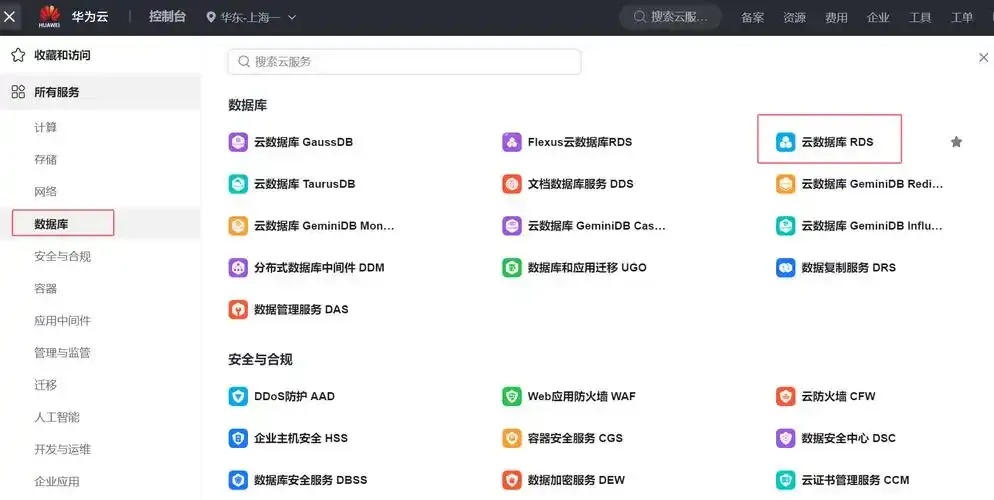This screenshot has width=994, height=500.
Task: Click the location pin icon for region
Action: pos(211,17)
